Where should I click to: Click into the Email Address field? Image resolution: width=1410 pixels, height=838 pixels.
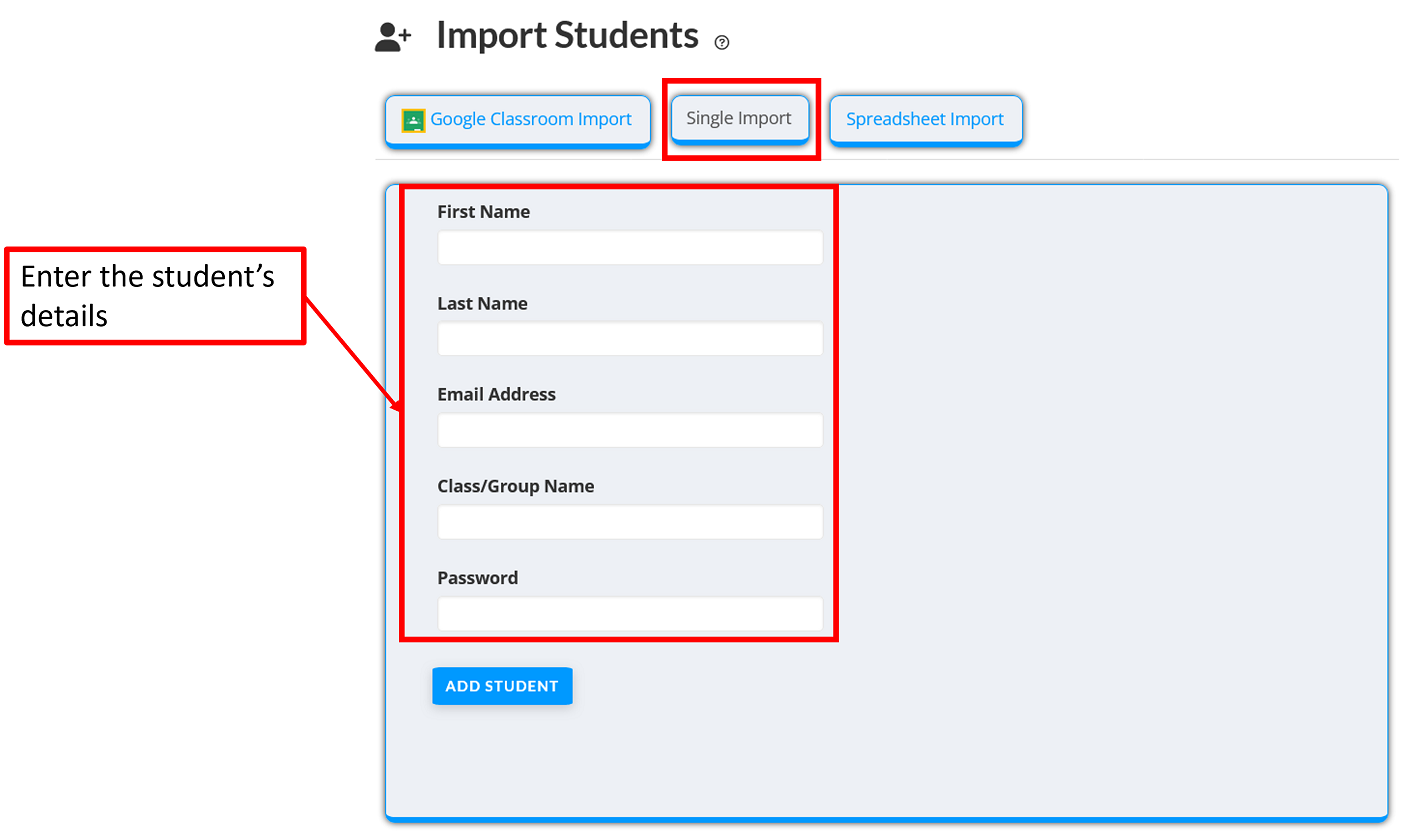630,431
